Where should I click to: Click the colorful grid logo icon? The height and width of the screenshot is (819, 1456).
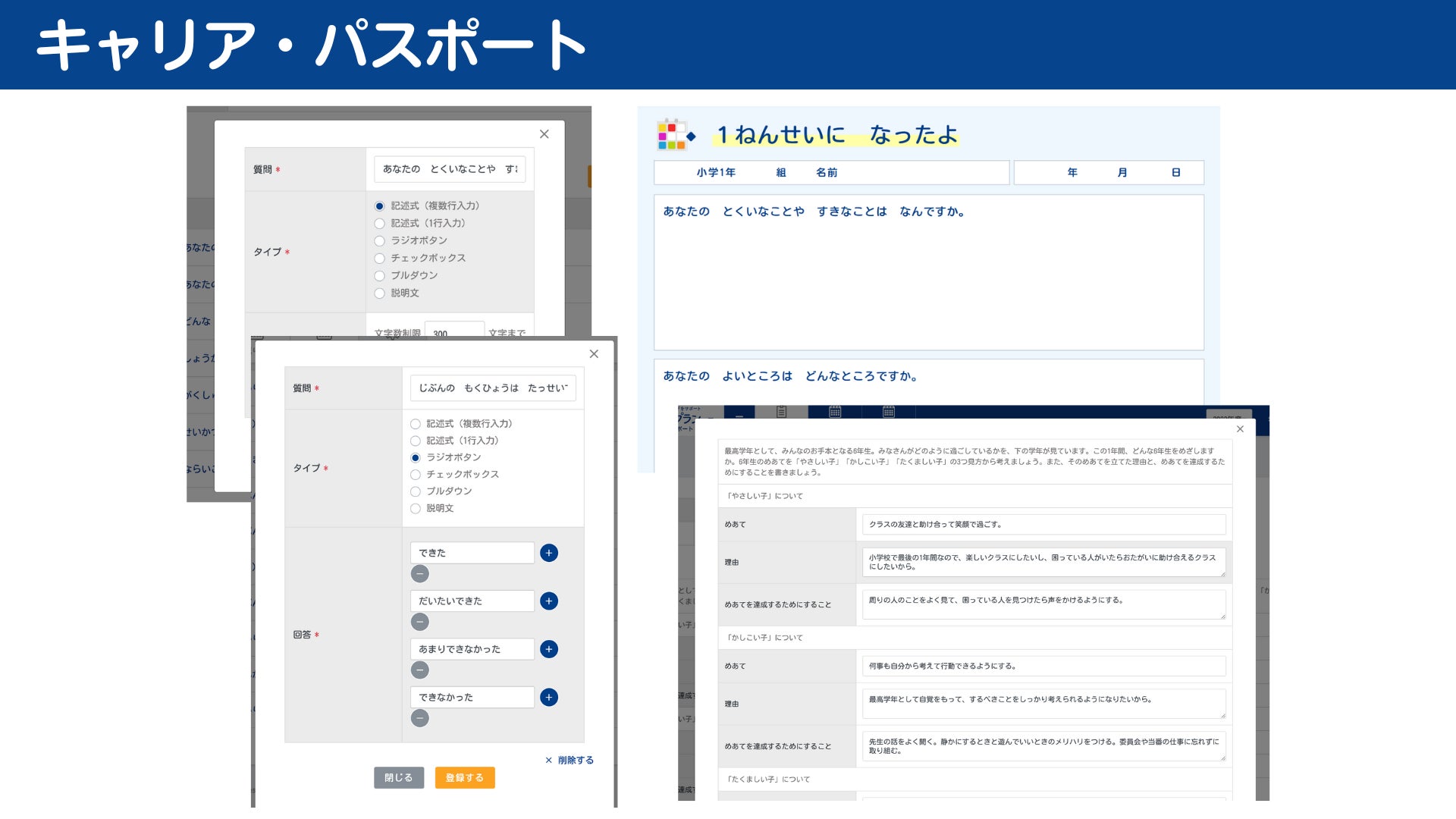[671, 135]
